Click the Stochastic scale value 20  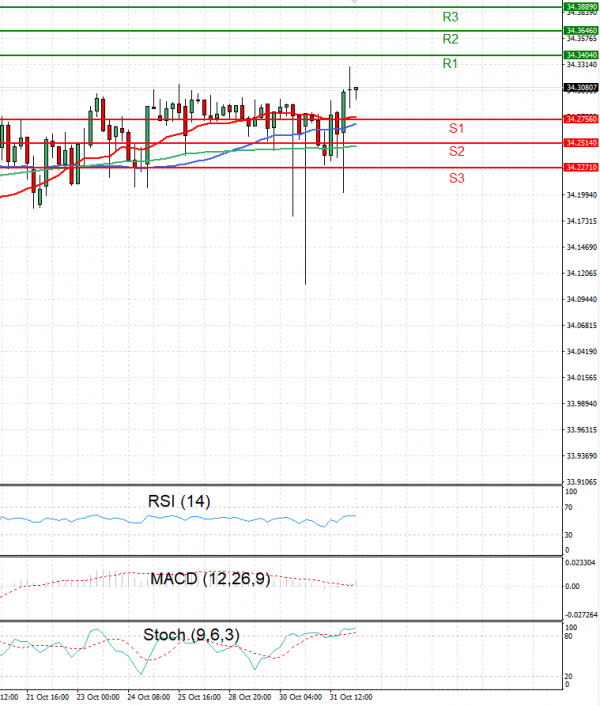click(x=569, y=676)
